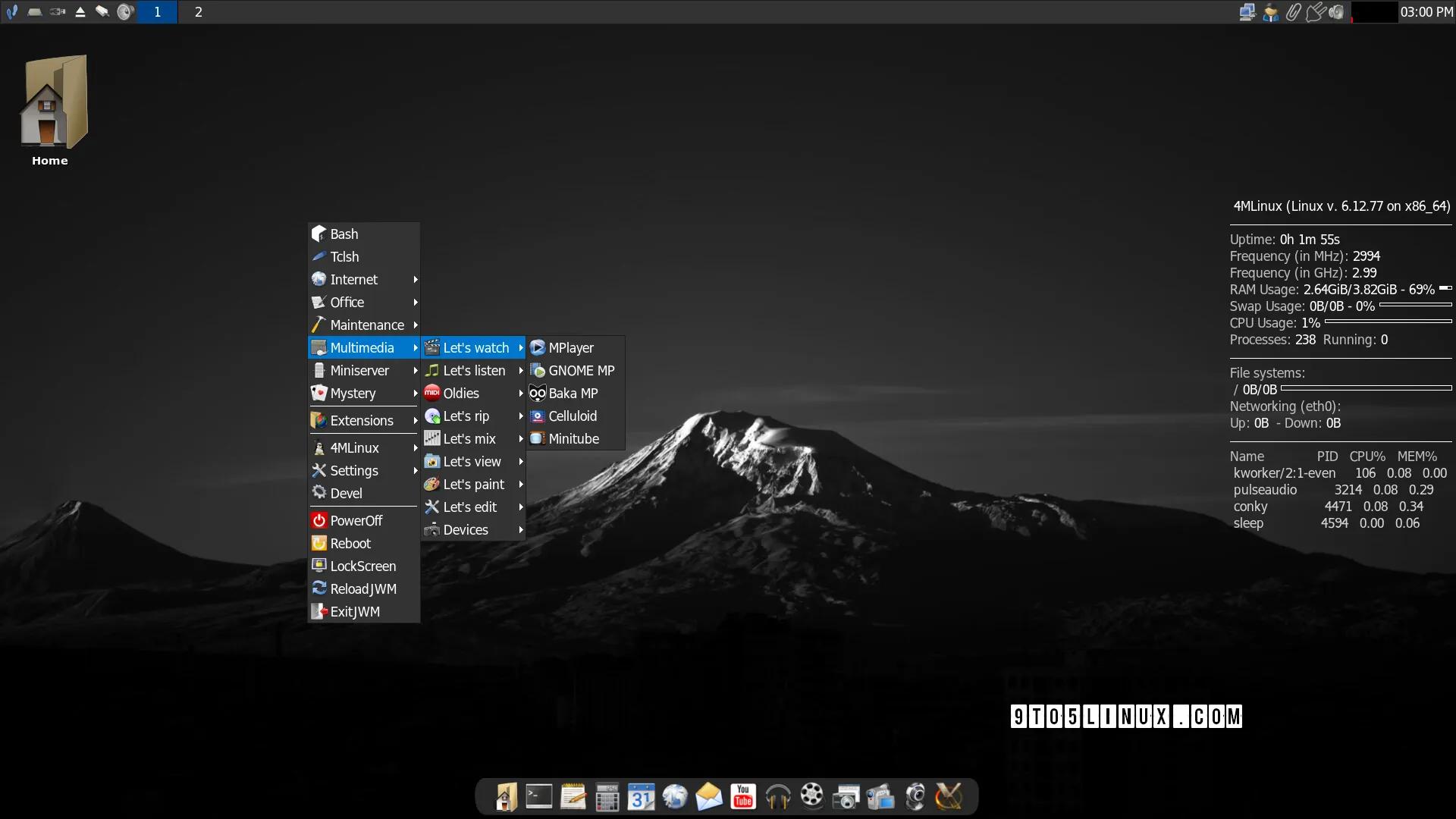Viewport: 1456px width, 819px height.
Task: Open the email envelope icon in dock
Action: [709, 796]
